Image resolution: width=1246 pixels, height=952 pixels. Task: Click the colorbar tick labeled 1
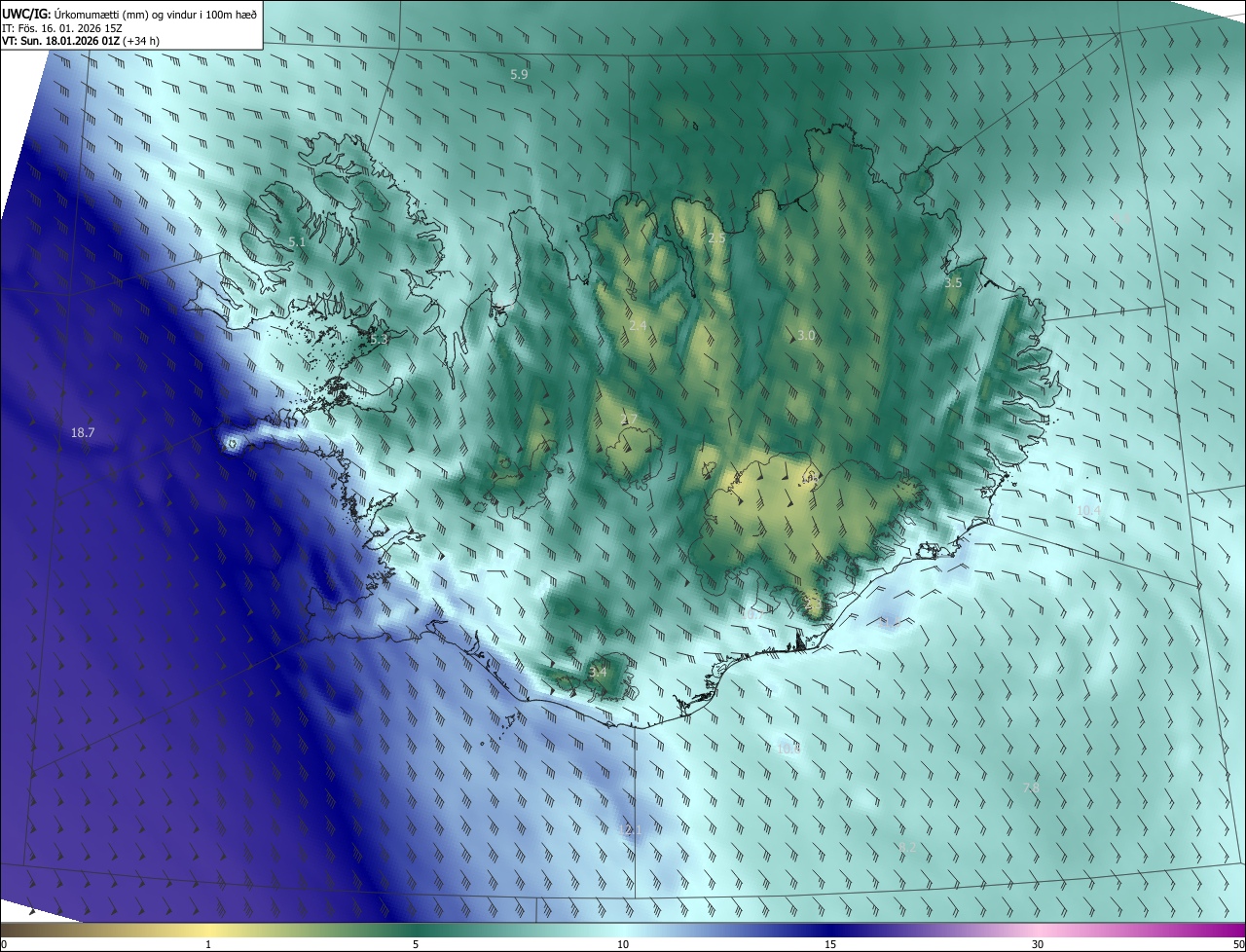[x=208, y=944]
